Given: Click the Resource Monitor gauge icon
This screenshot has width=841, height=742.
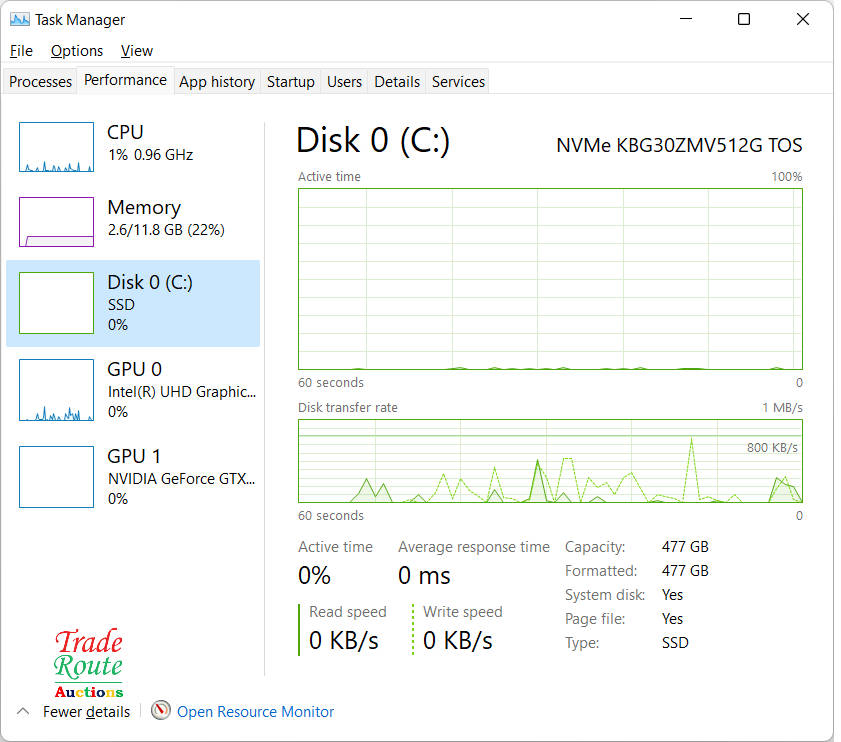Looking at the screenshot, I should point(161,711).
